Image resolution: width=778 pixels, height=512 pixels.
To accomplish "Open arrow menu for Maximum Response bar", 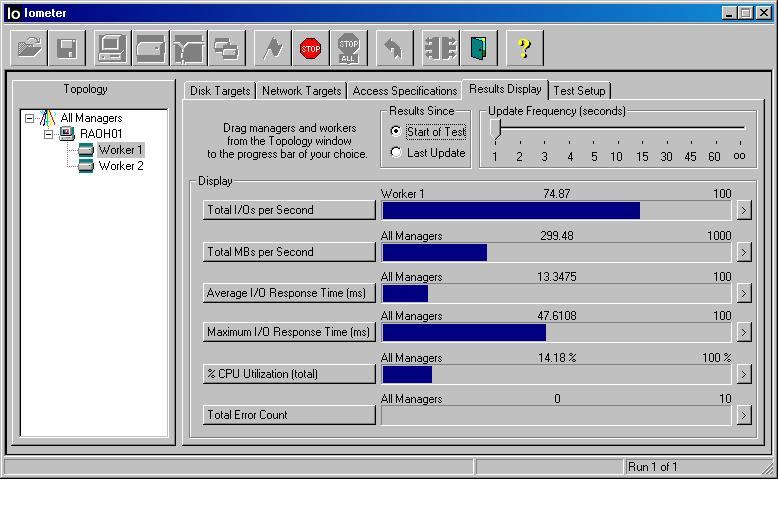I will click(x=743, y=332).
